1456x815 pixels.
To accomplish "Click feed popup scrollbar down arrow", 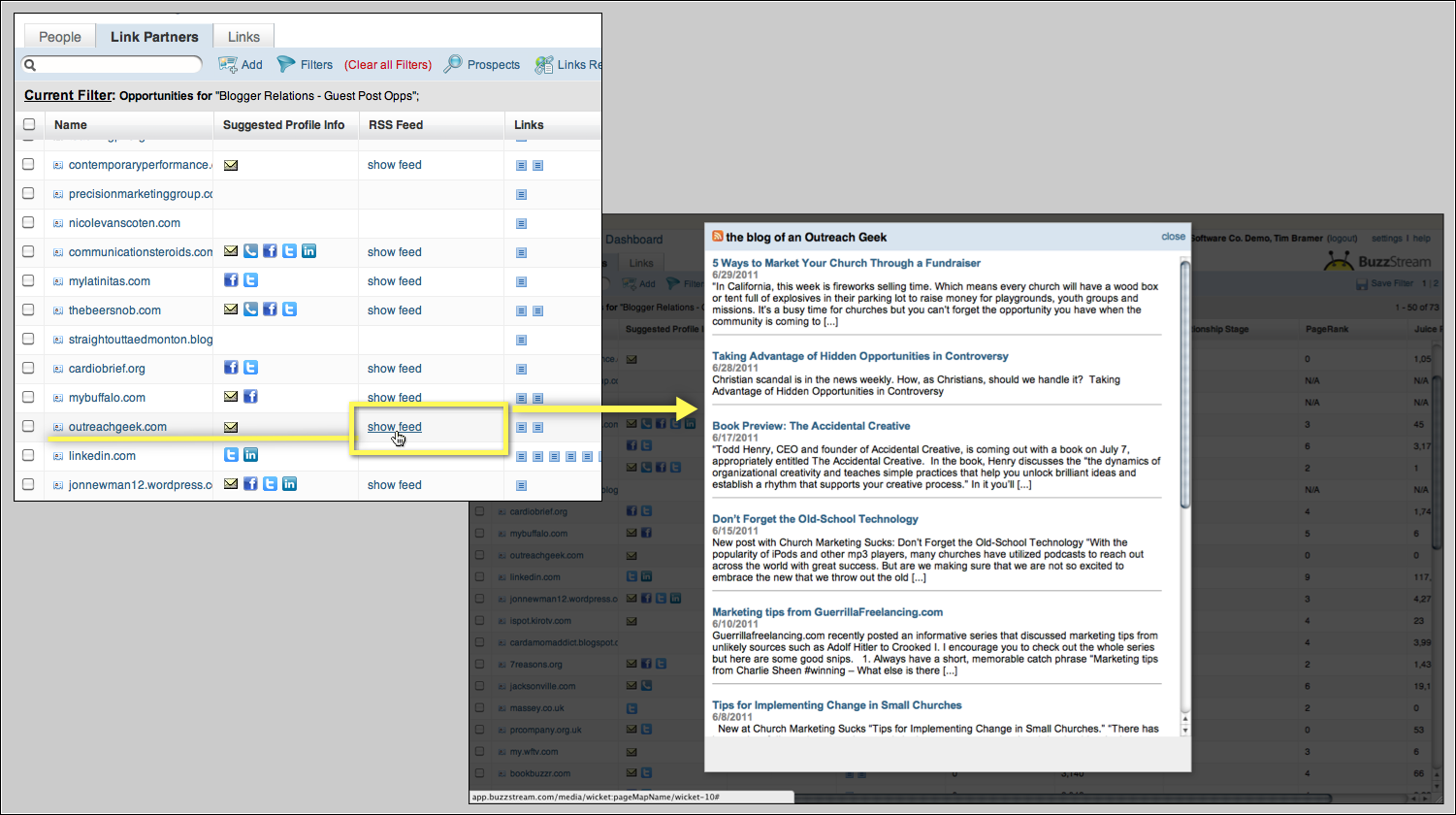I will click(x=1184, y=730).
